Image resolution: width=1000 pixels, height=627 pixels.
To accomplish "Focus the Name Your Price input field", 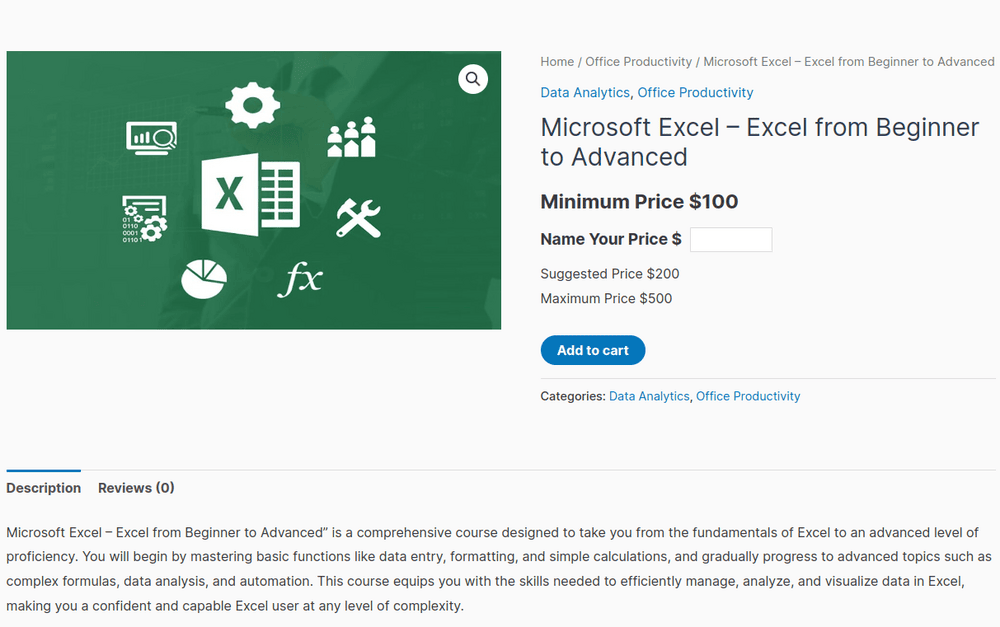I will click(731, 240).
